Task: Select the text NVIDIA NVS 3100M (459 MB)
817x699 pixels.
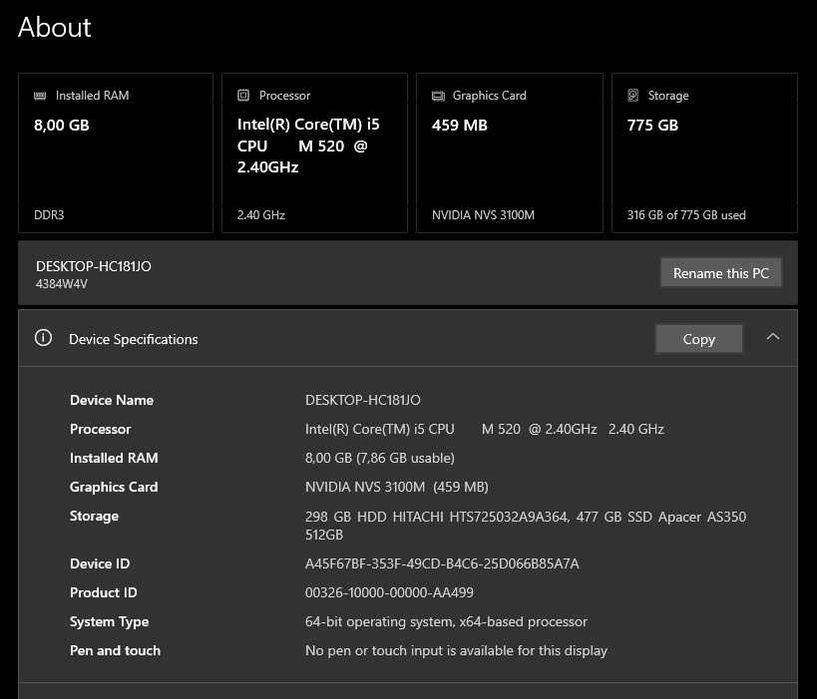Action: [x=397, y=487]
